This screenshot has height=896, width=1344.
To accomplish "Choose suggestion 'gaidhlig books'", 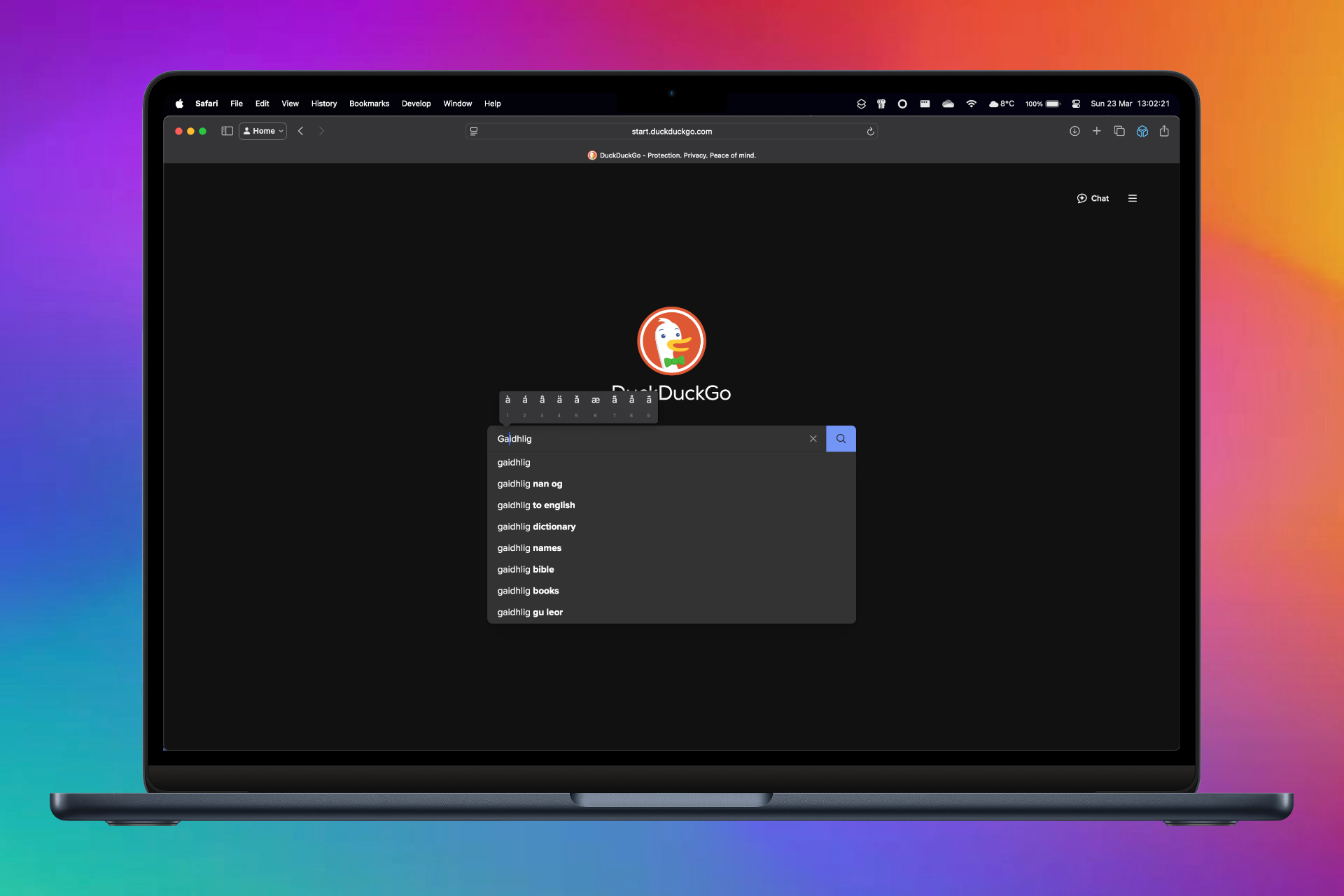I will 671,591.
